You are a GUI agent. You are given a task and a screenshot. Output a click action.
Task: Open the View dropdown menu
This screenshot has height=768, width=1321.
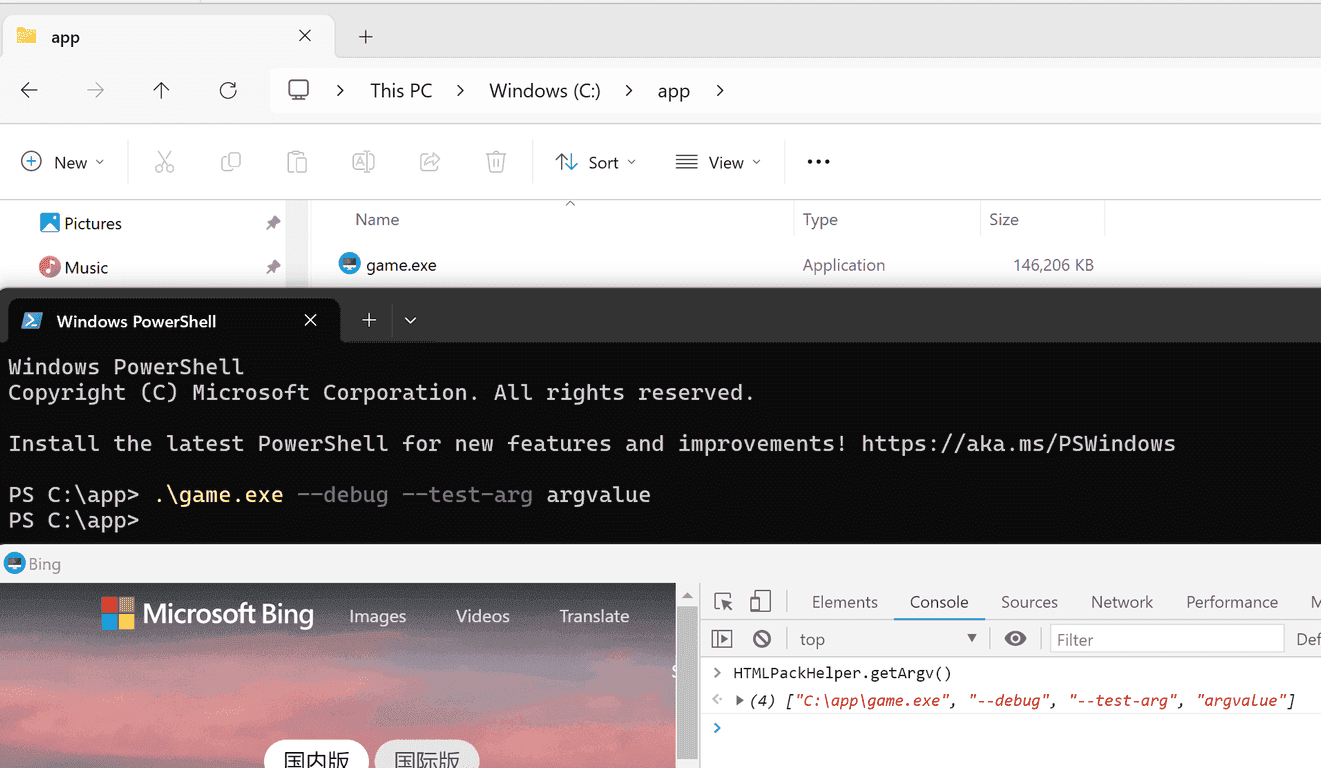(x=718, y=162)
